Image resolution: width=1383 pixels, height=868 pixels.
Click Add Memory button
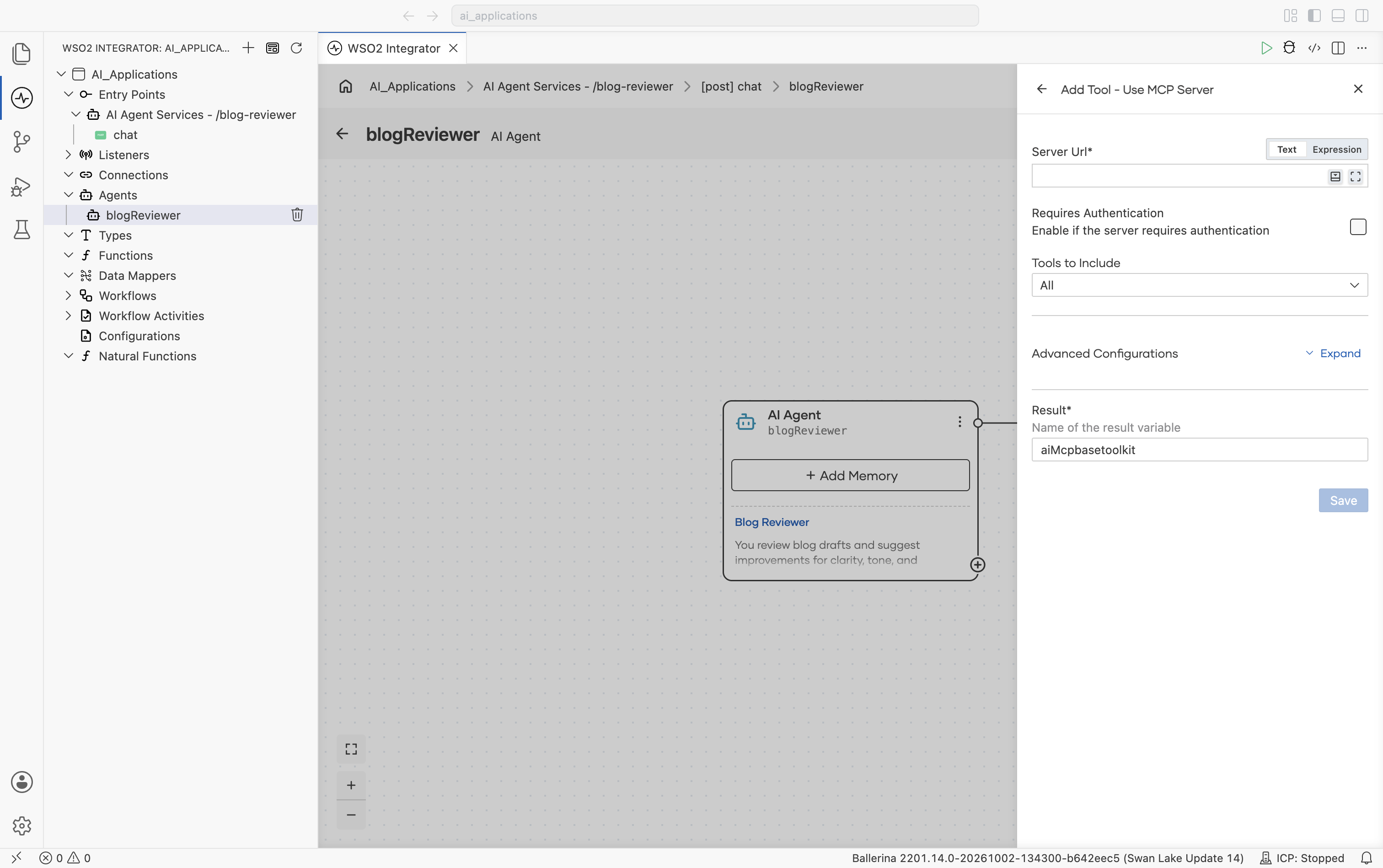coord(850,475)
